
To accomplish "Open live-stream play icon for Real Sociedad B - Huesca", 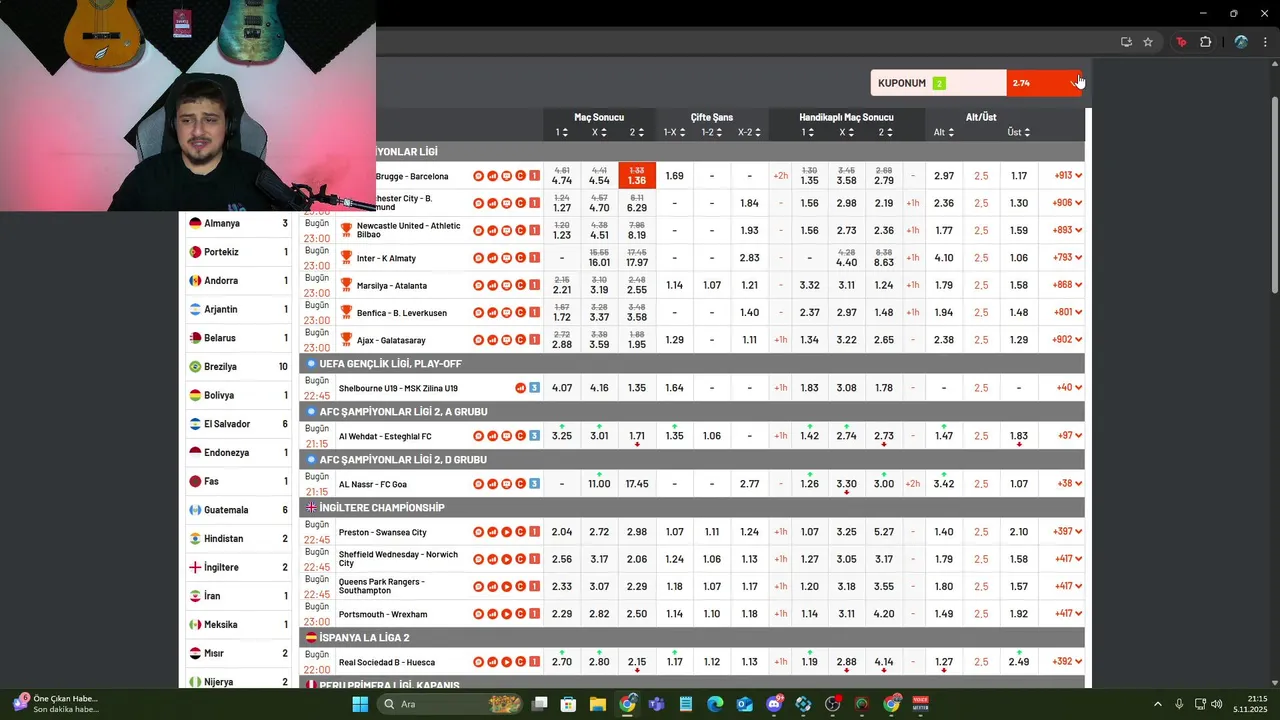I will point(507,662).
